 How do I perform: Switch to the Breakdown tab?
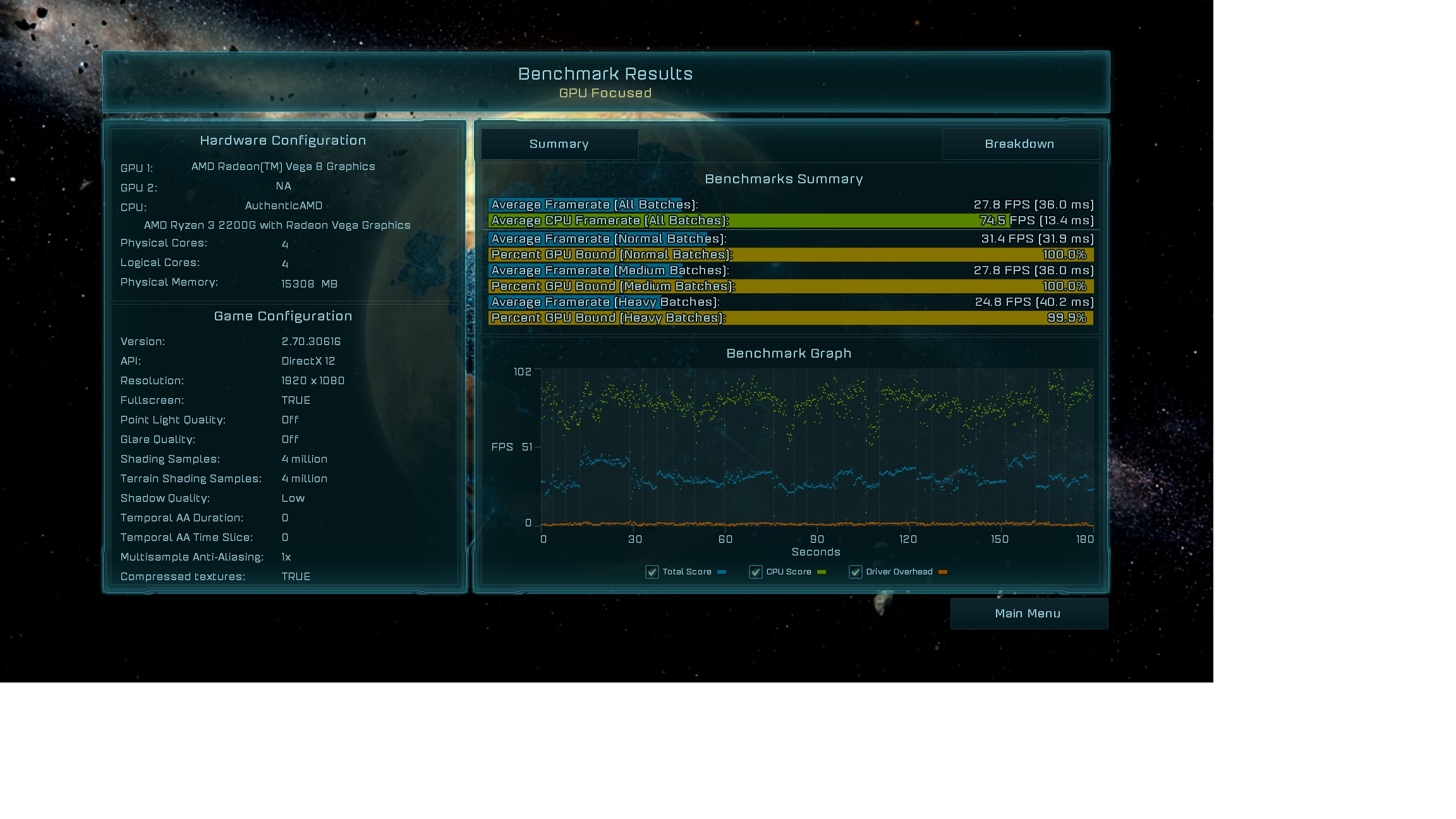click(x=1020, y=144)
